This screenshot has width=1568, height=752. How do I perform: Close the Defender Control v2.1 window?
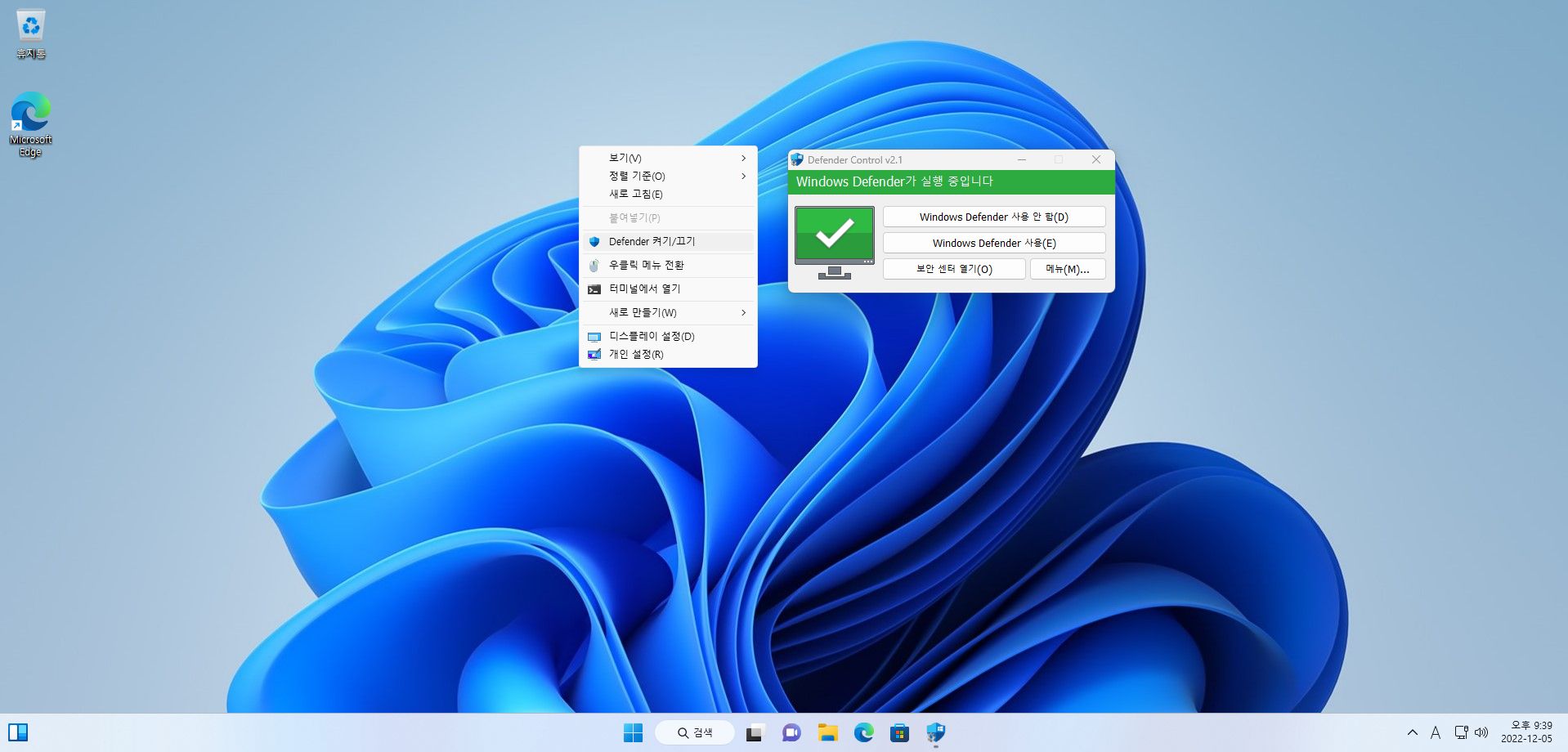[1096, 160]
